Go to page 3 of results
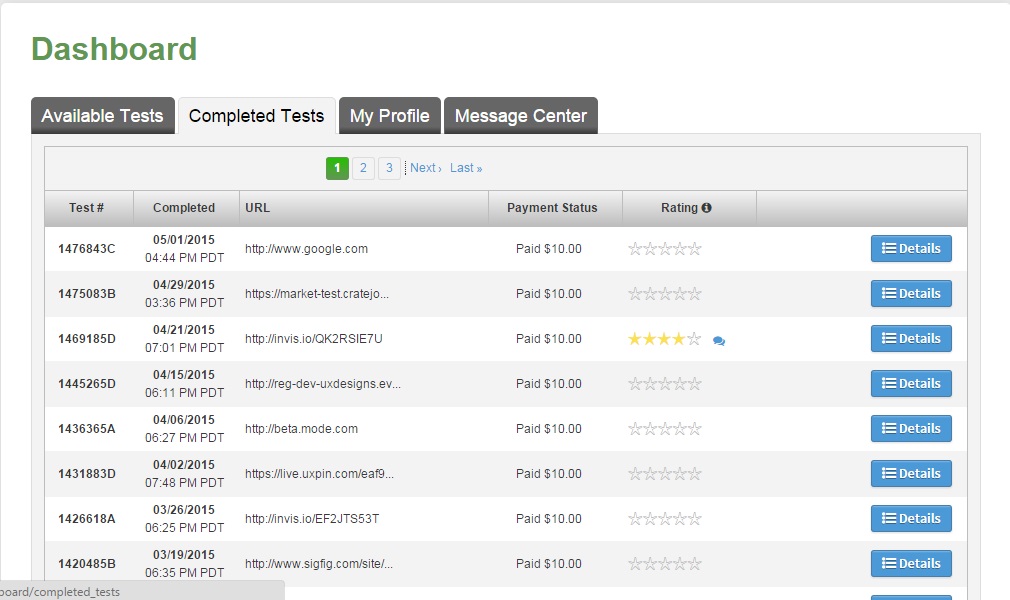The width and height of the screenshot is (1010, 600). click(389, 168)
